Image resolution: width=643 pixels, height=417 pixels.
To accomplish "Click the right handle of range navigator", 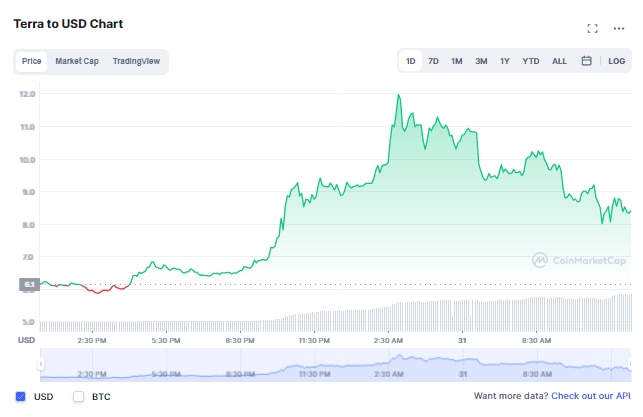I will (x=629, y=366).
